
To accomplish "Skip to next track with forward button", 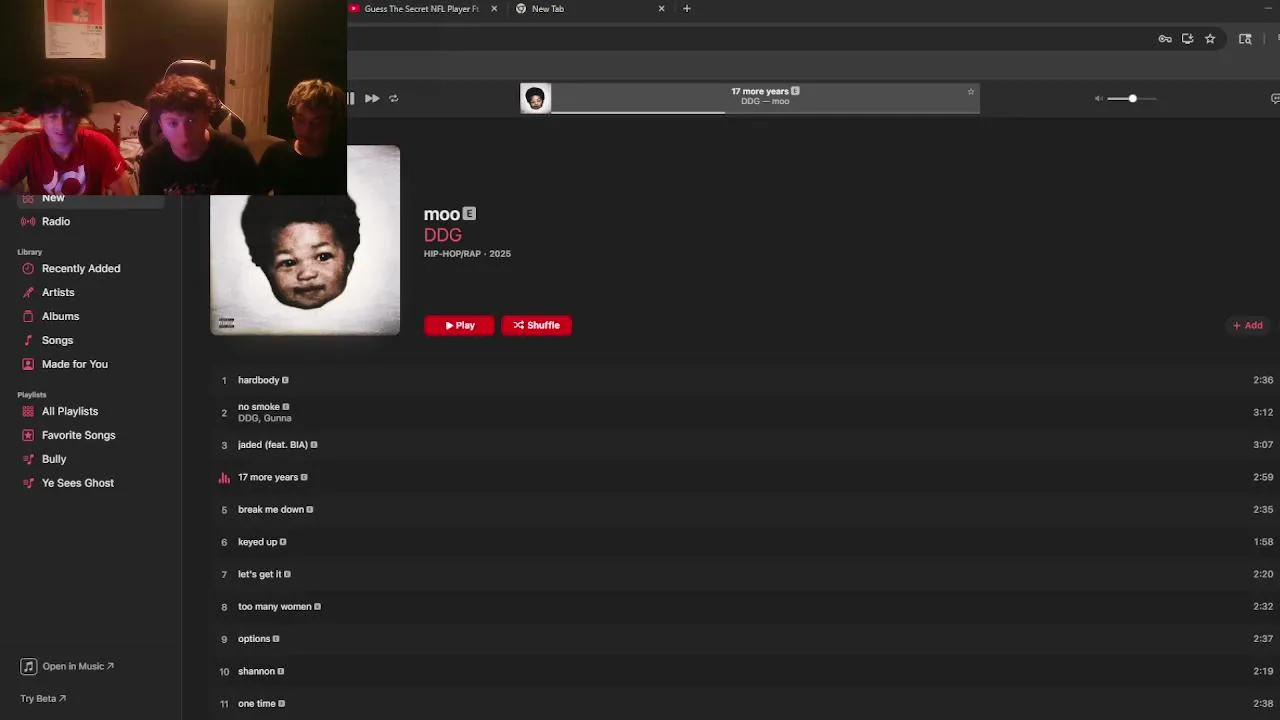I will [x=371, y=98].
